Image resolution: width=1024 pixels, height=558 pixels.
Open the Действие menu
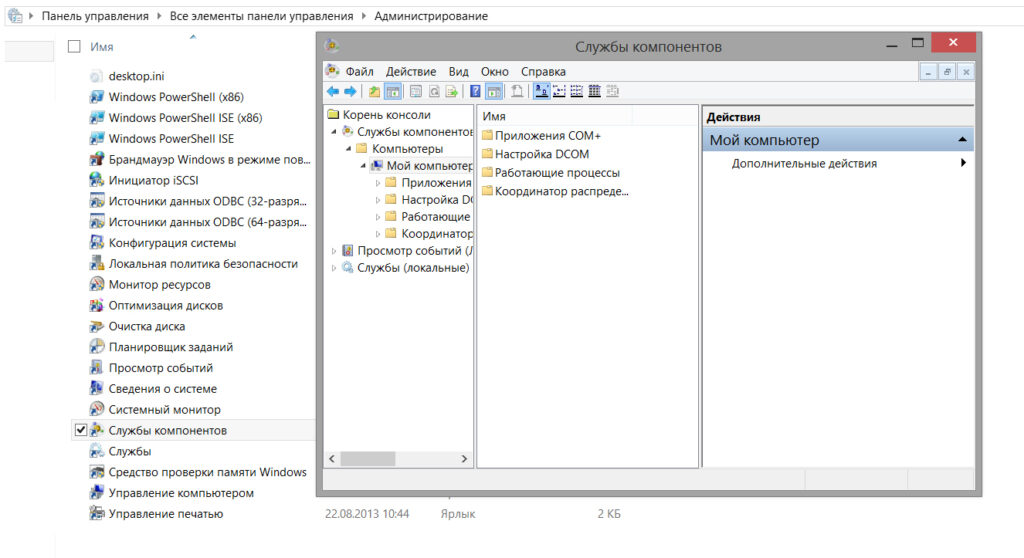(411, 71)
